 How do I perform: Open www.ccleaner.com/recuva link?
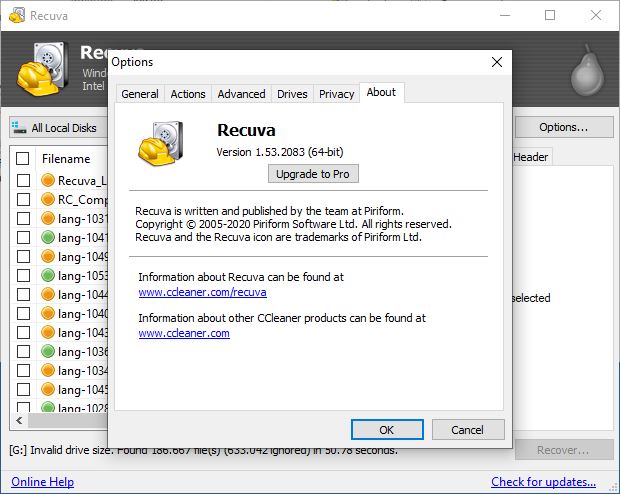(202, 292)
